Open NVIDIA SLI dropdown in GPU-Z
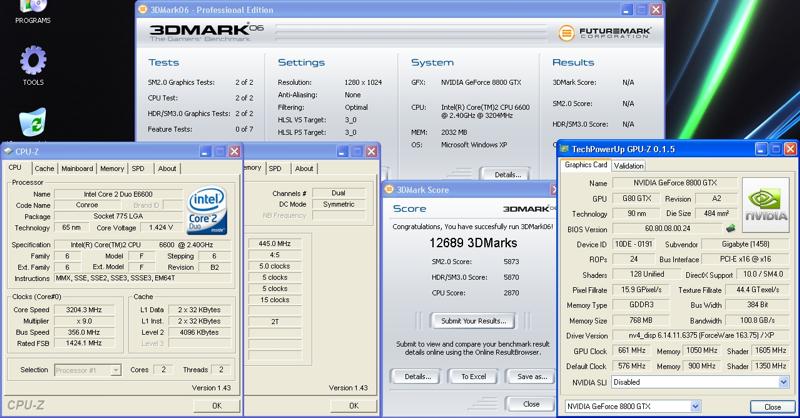This screenshot has height=418, width=800. [x=784, y=382]
